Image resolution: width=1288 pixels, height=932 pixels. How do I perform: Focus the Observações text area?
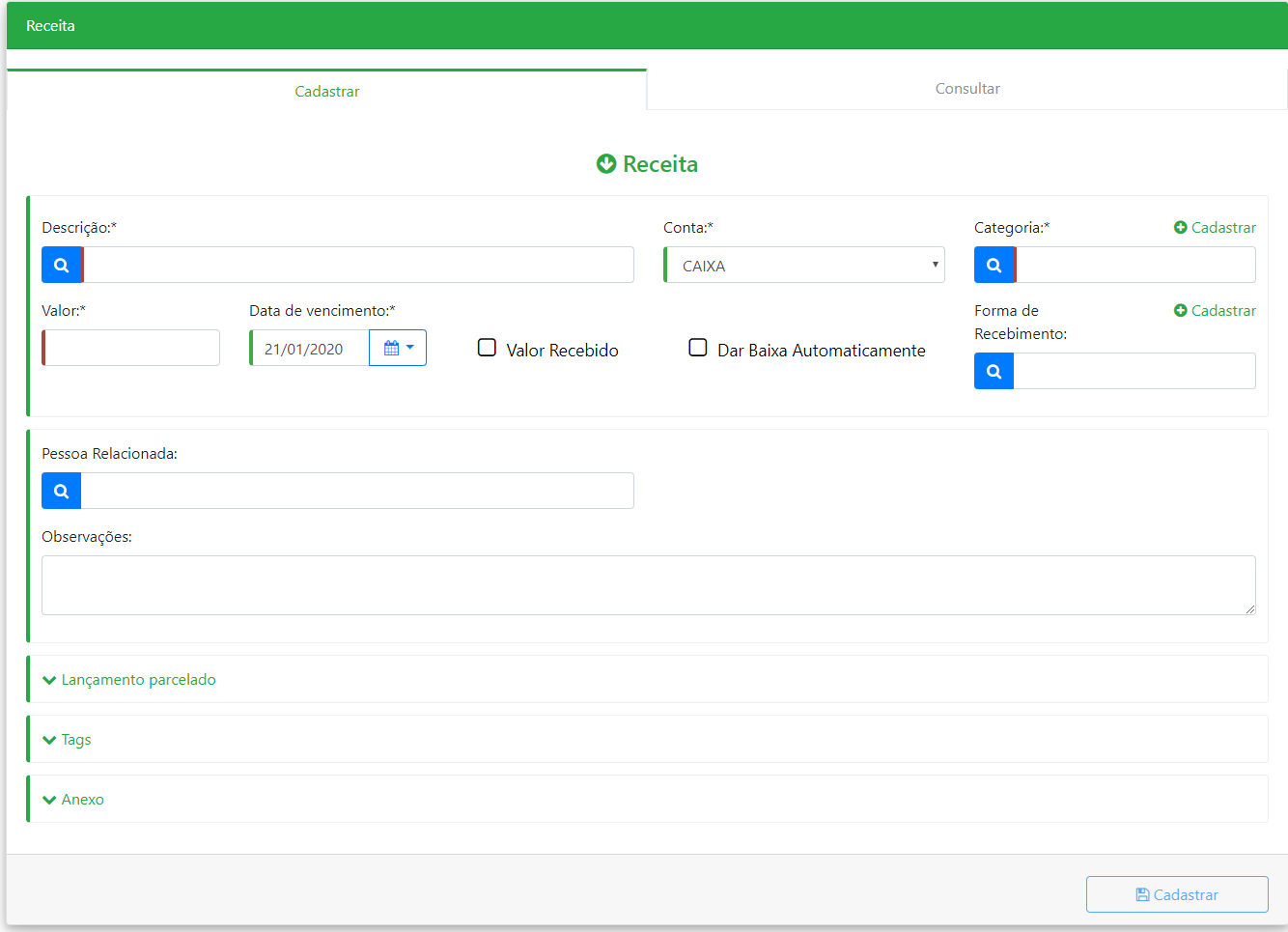tap(648, 585)
